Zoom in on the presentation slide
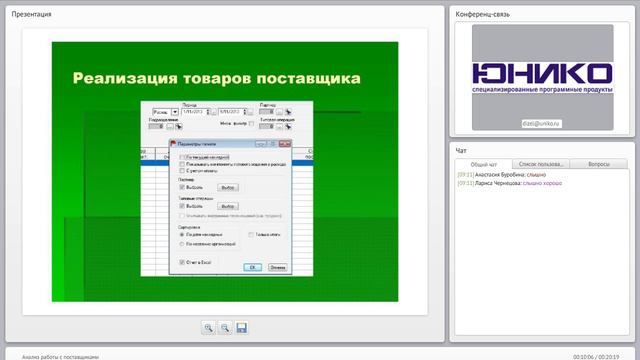The image size is (640, 360). (x=208, y=328)
